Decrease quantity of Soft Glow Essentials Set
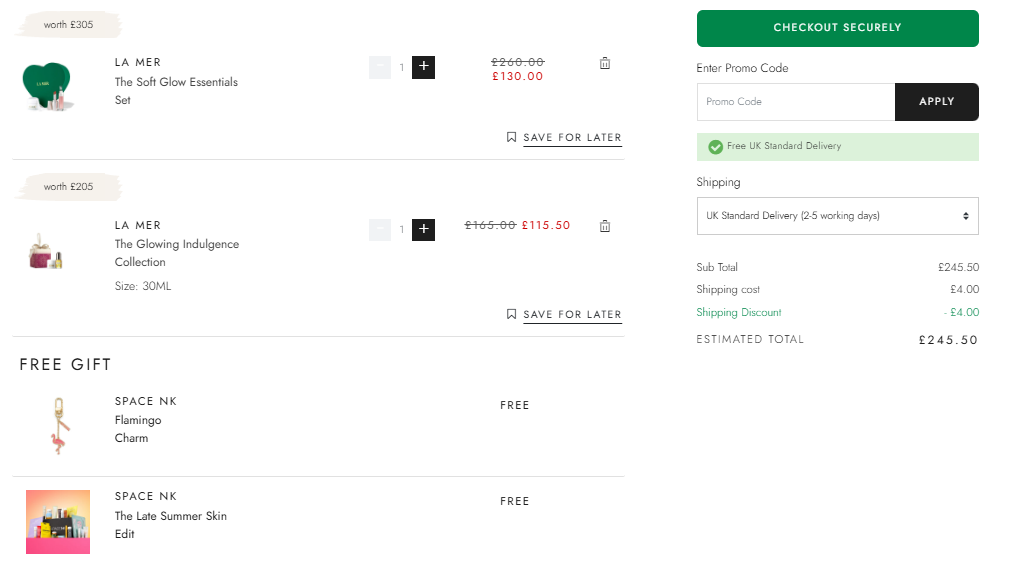The image size is (1013, 567). pyautogui.click(x=380, y=67)
